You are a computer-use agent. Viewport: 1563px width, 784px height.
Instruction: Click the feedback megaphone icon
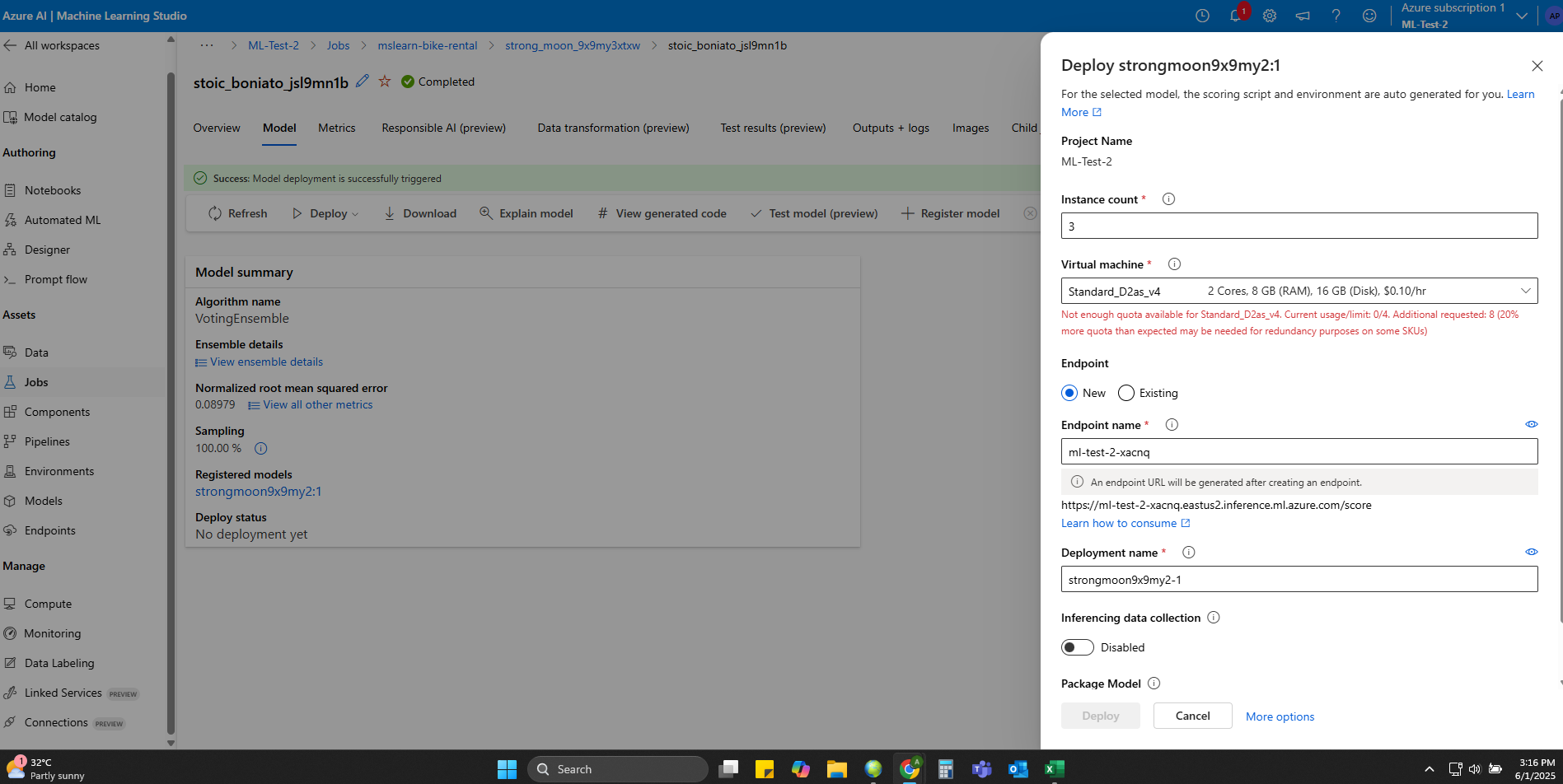point(1303,16)
